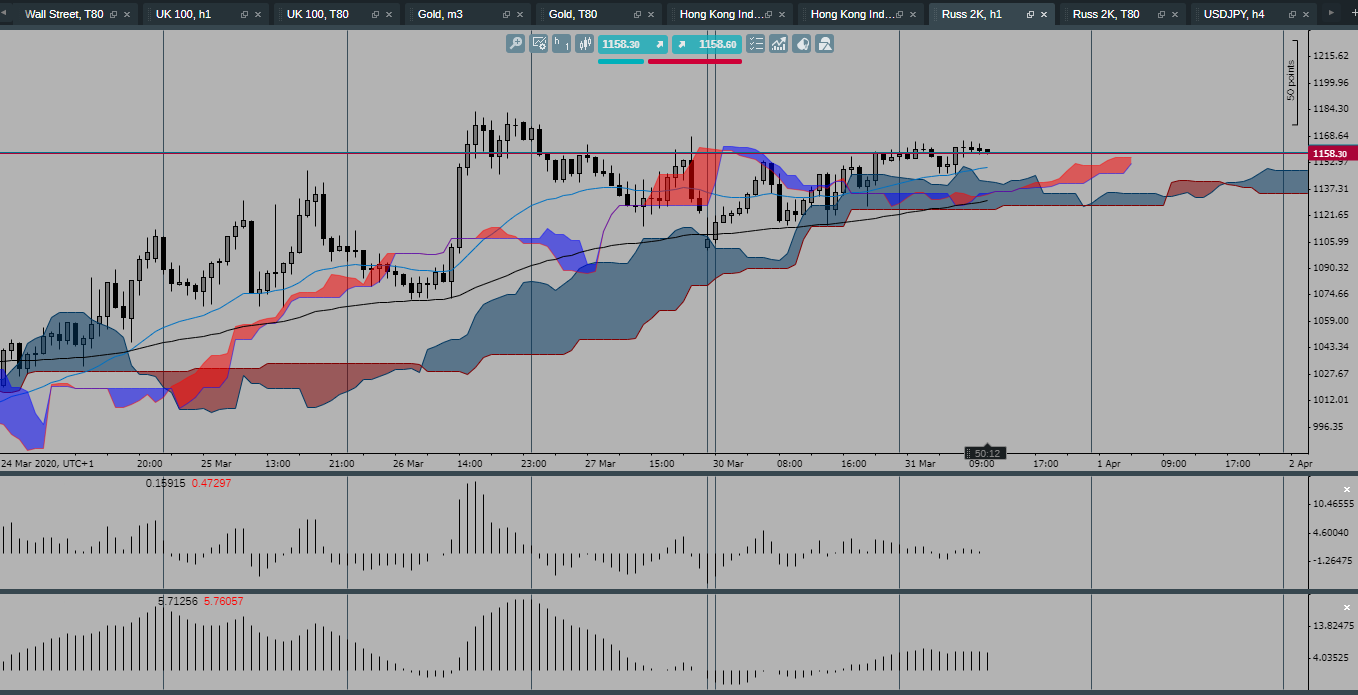
Task: Close the UK 100, T80 tab
Action: click(390, 15)
